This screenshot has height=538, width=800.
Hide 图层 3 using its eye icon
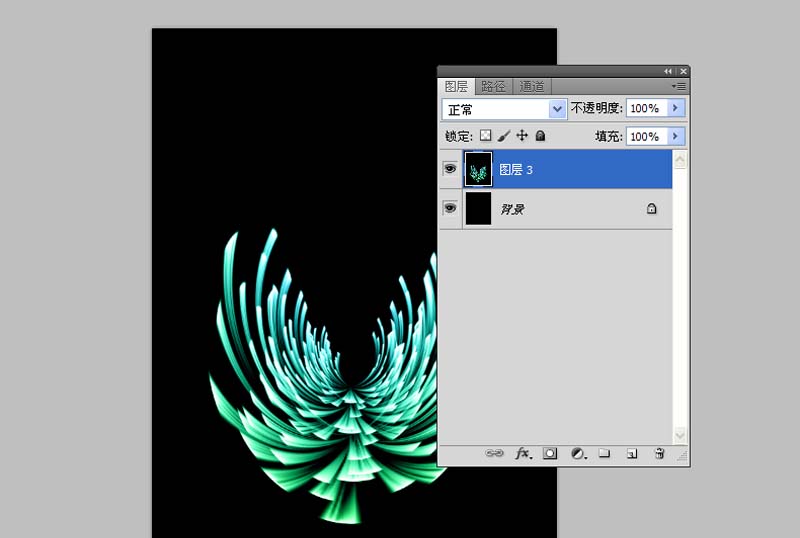pyautogui.click(x=450, y=170)
